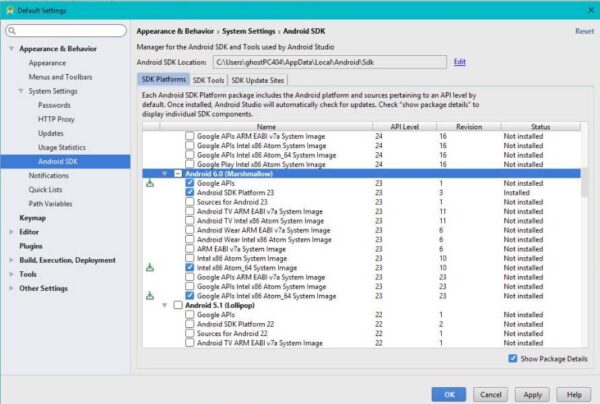Uncheck Android SDK Platform 23
Viewport: 600px width, 404px height.
190,193
